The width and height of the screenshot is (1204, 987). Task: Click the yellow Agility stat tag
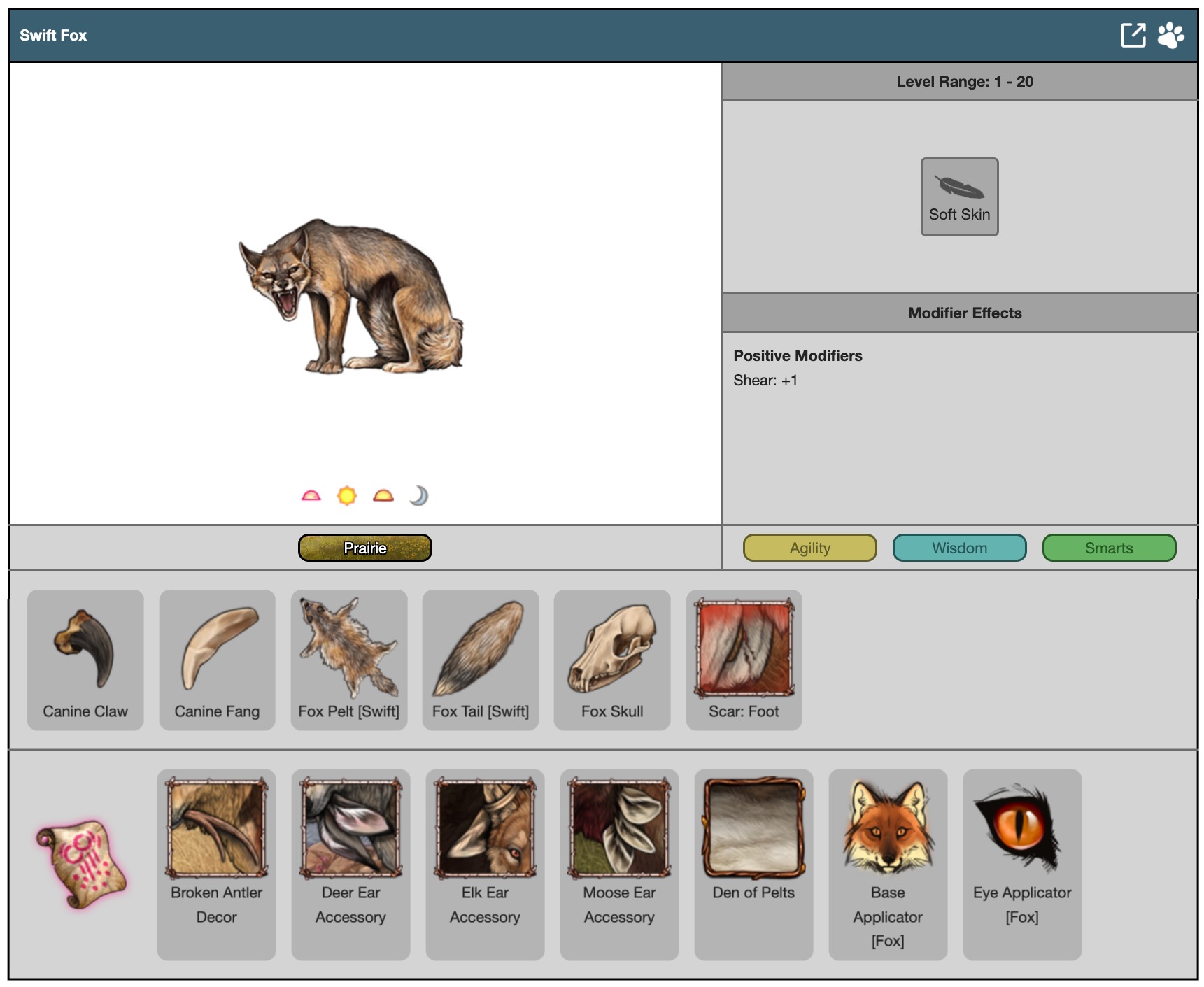(x=809, y=548)
